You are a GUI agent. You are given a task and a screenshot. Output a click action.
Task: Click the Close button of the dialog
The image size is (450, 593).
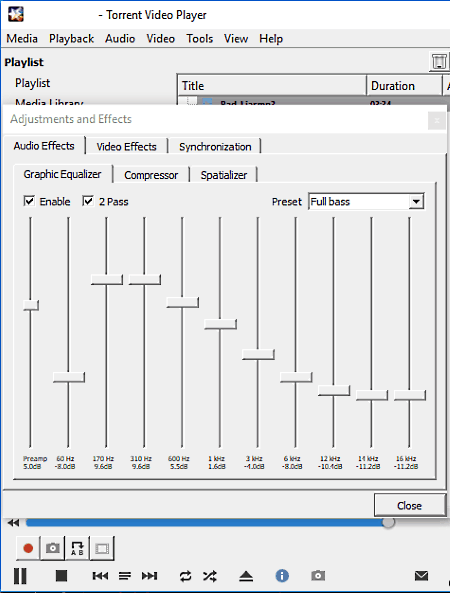(x=409, y=506)
